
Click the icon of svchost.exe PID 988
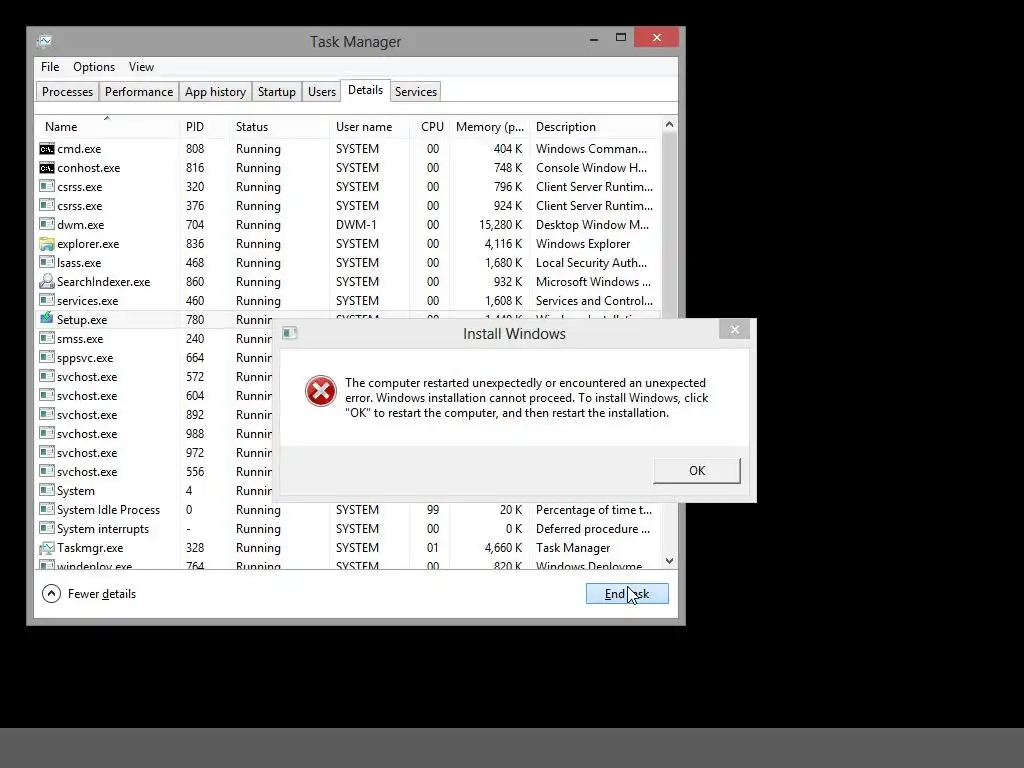46,433
